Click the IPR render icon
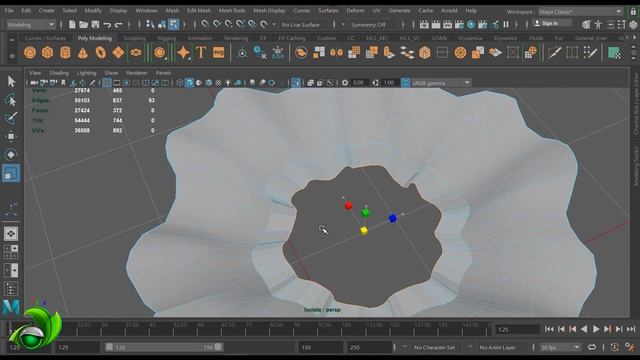Viewport: 640px width, 360px height. coord(447,24)
